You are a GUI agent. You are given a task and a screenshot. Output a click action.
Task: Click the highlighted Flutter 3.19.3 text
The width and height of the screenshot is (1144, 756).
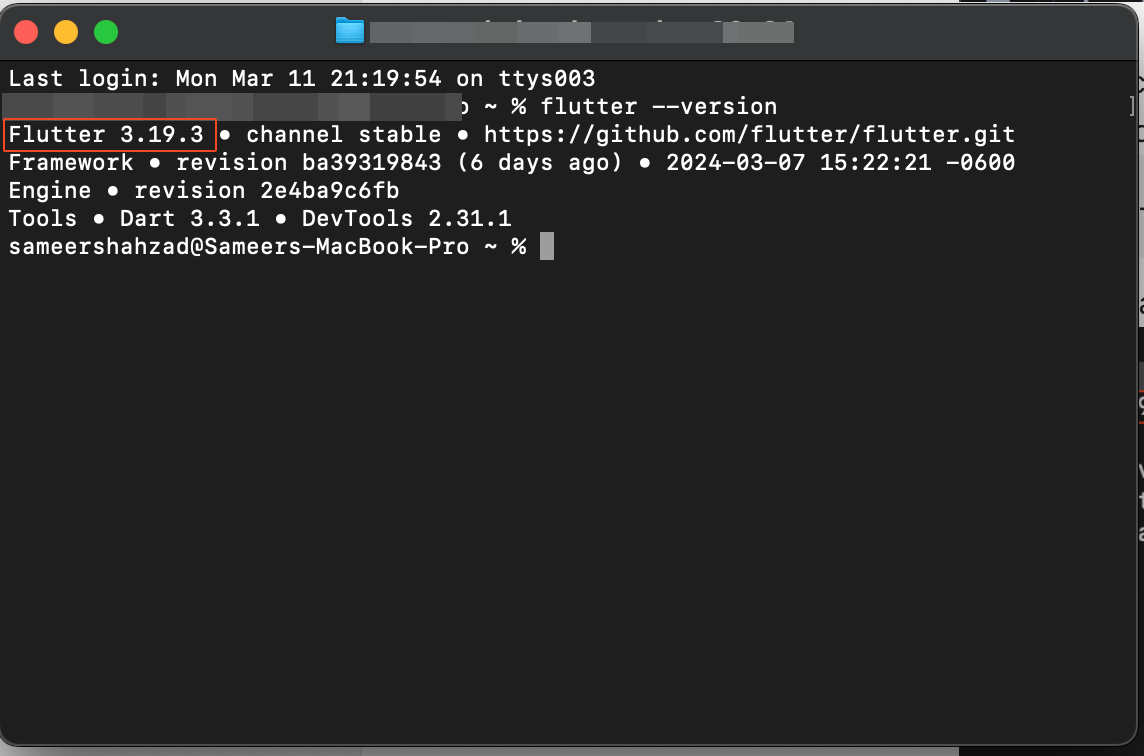pyautogui.click(x=107, y=134)
